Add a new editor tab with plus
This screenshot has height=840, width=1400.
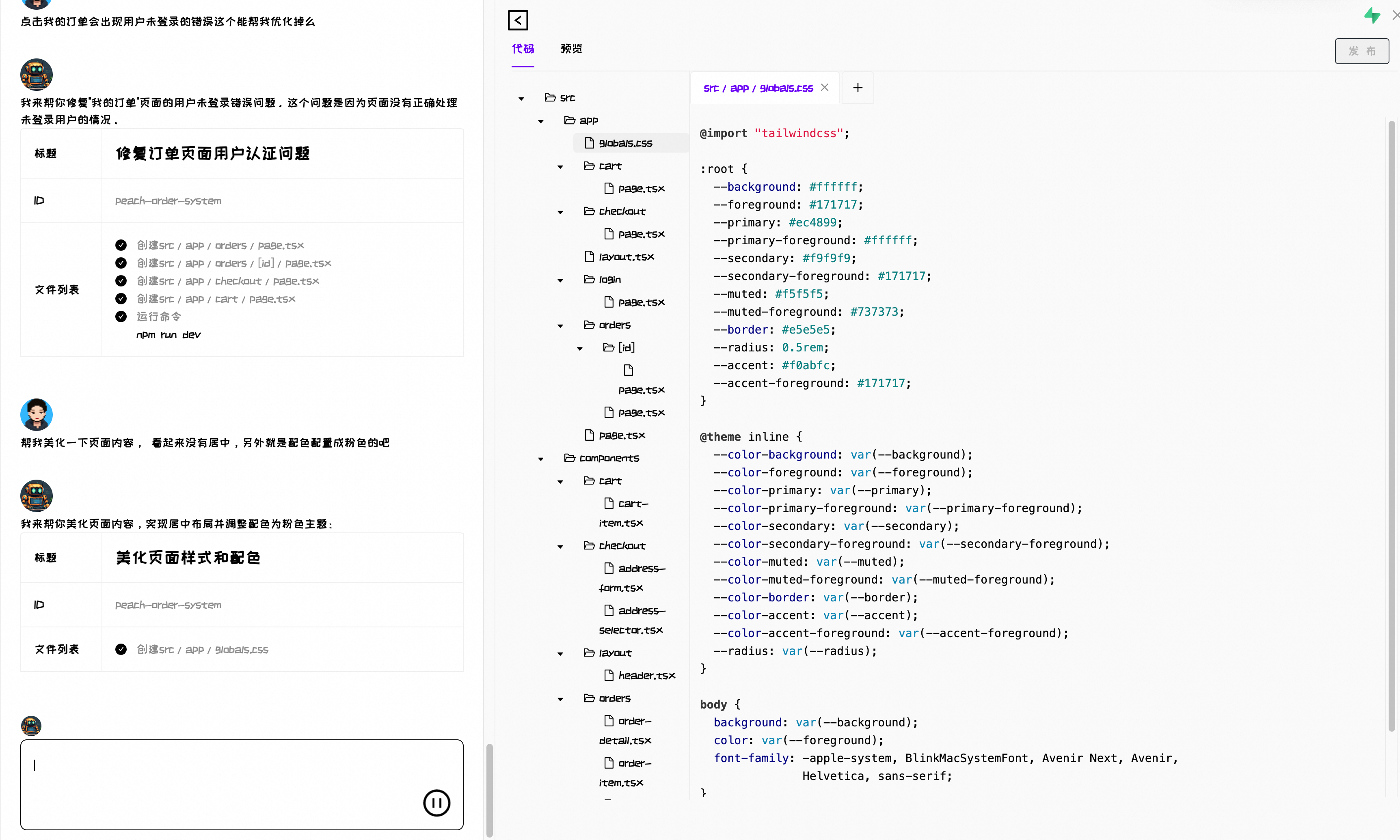coord(858,88)
